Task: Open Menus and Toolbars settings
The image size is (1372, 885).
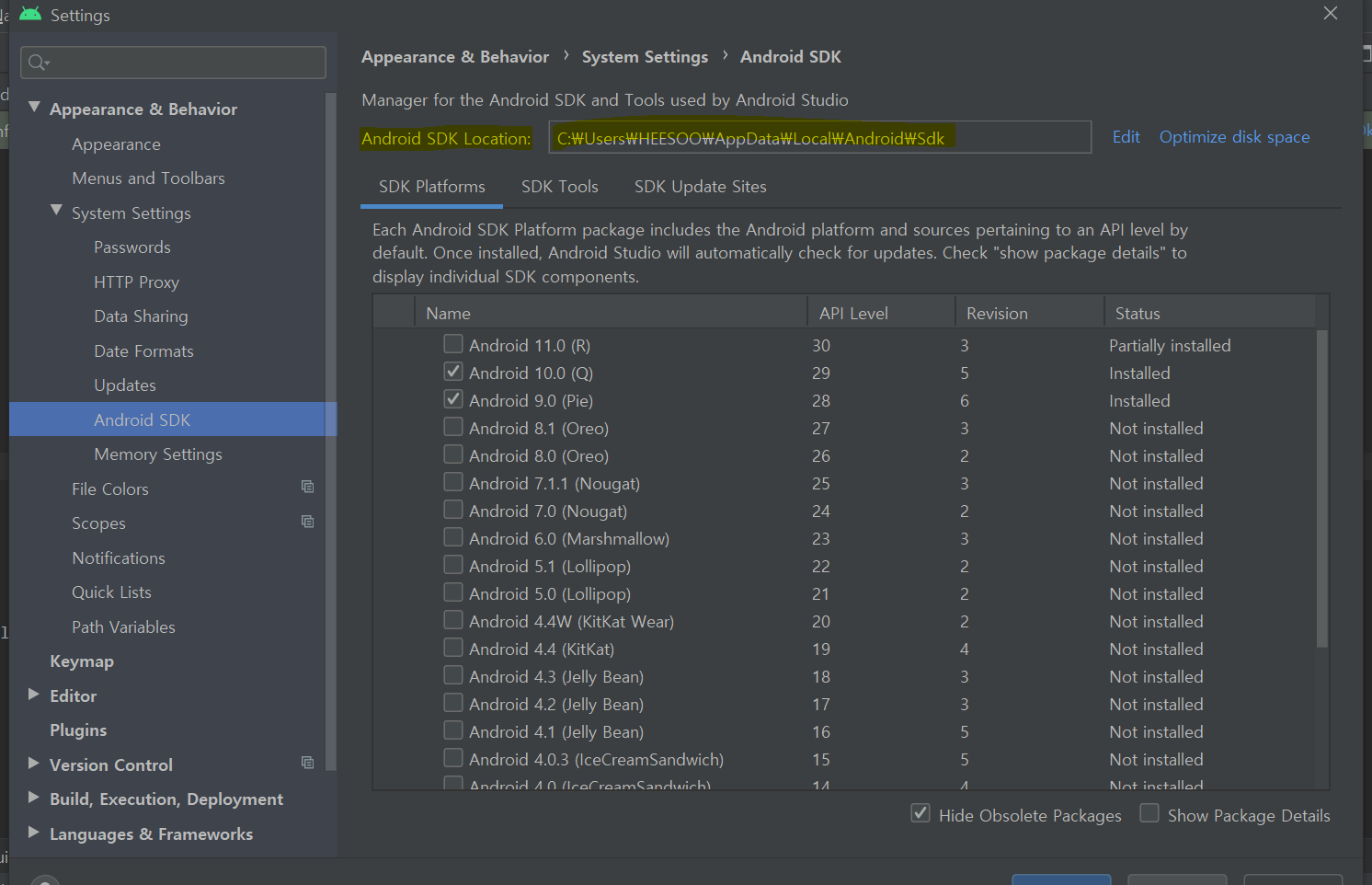Action: point(148,178)
